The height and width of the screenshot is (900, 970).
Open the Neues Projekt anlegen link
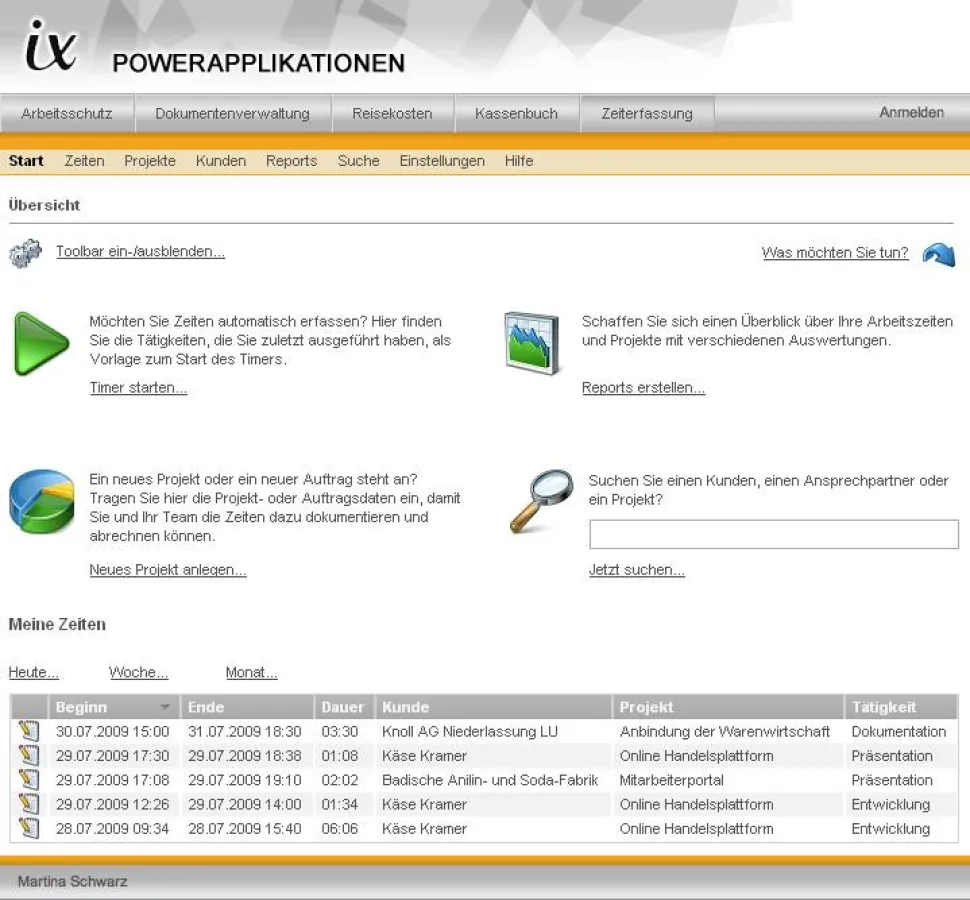click(x=168, y=570)
